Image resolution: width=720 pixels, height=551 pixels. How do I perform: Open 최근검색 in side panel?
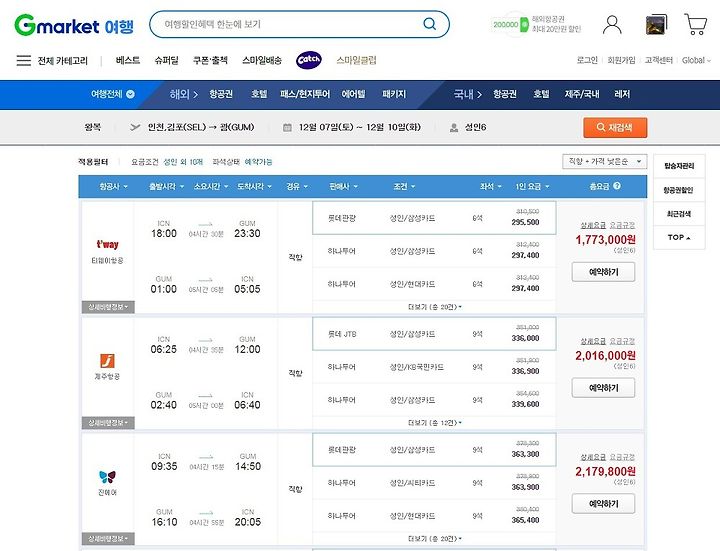679,214
